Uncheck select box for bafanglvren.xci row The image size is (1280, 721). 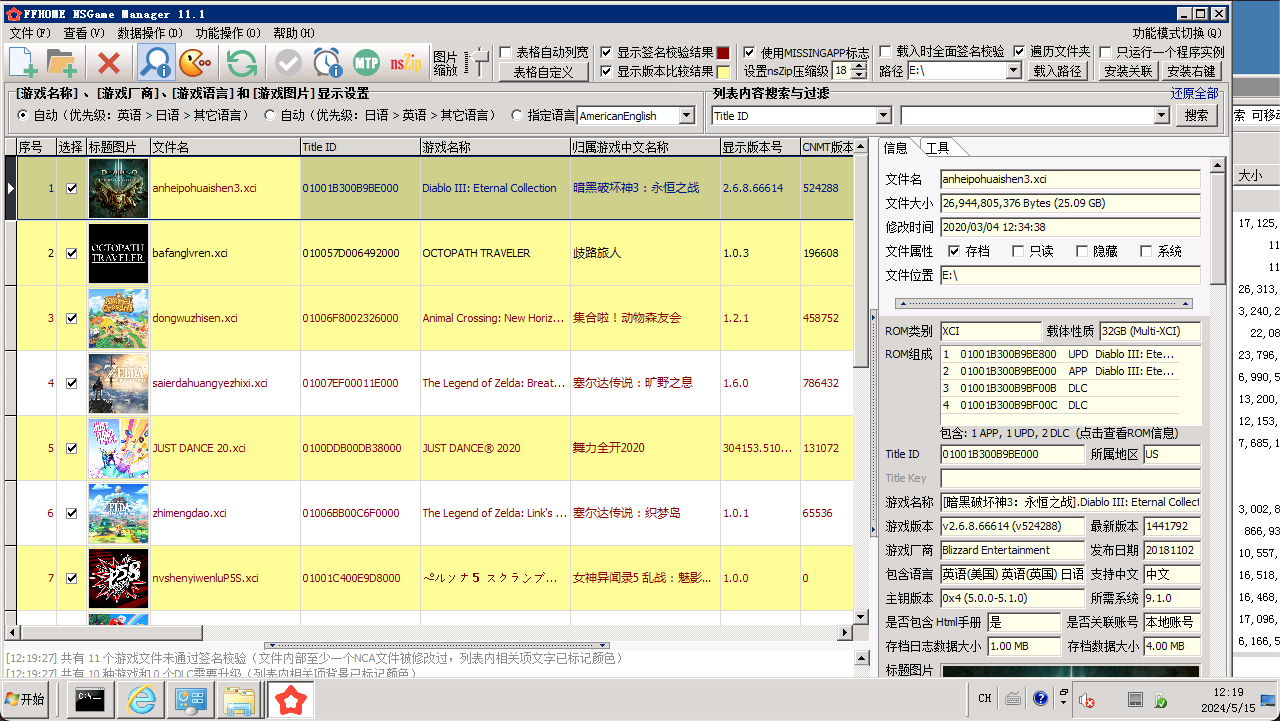point(71,253)
